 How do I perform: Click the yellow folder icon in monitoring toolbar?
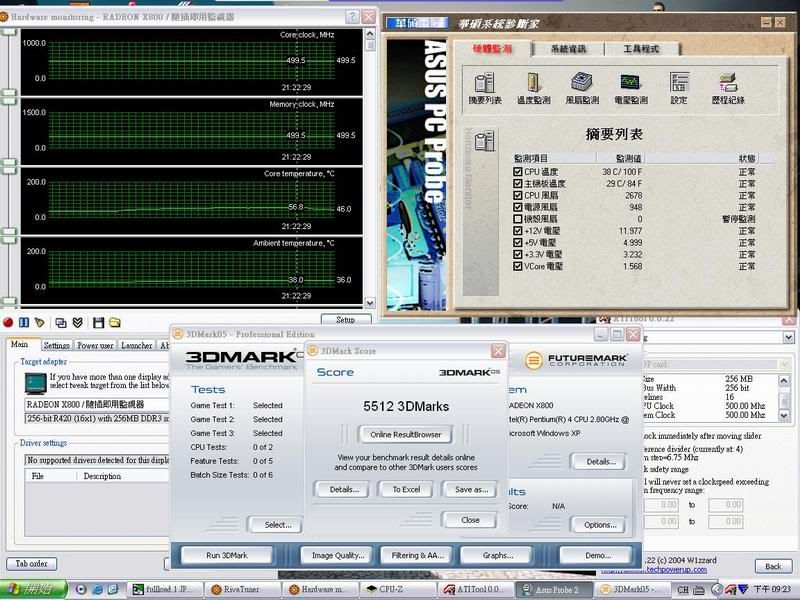[x=115, y=322]
